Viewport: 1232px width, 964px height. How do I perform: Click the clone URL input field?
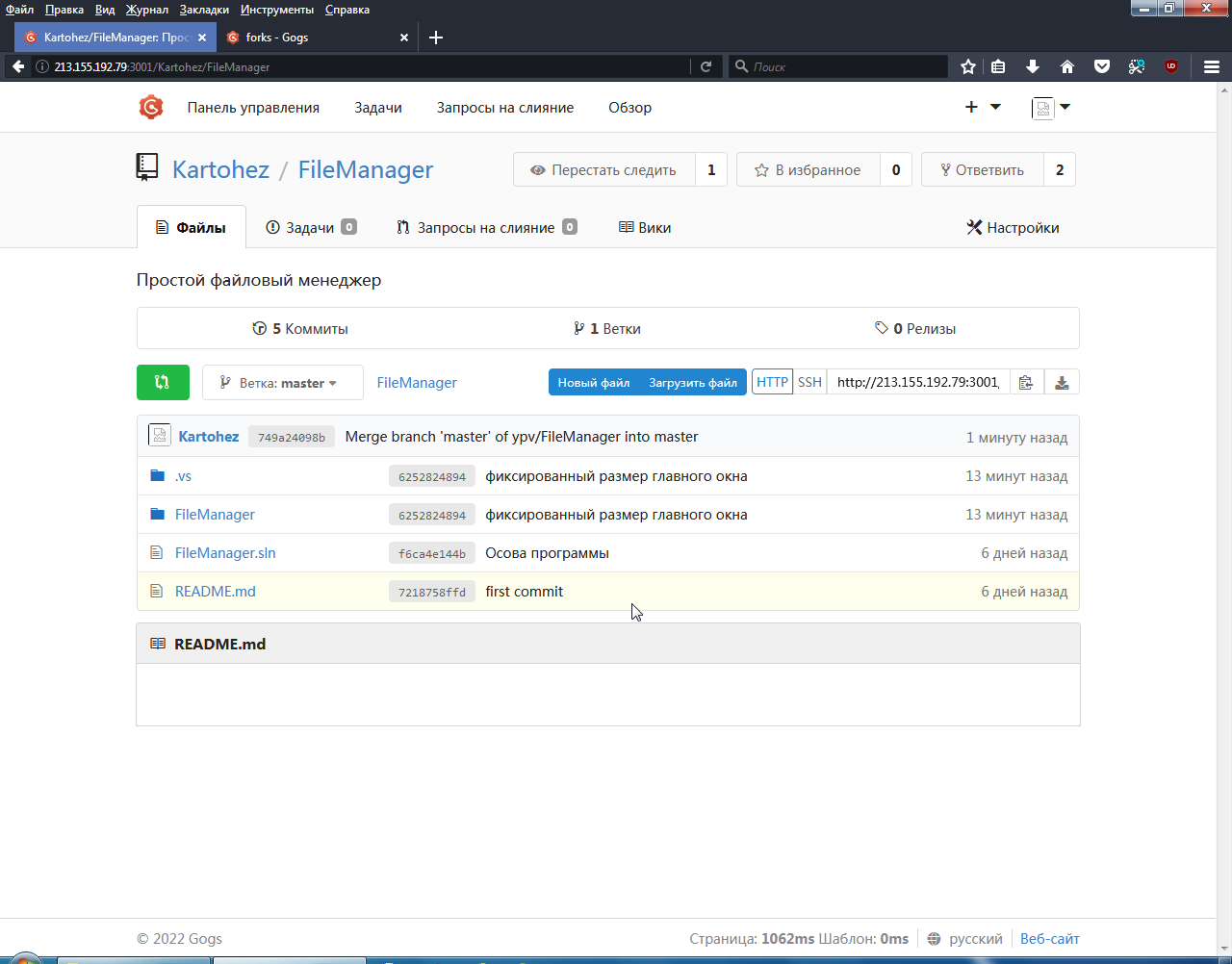[918, 382]
